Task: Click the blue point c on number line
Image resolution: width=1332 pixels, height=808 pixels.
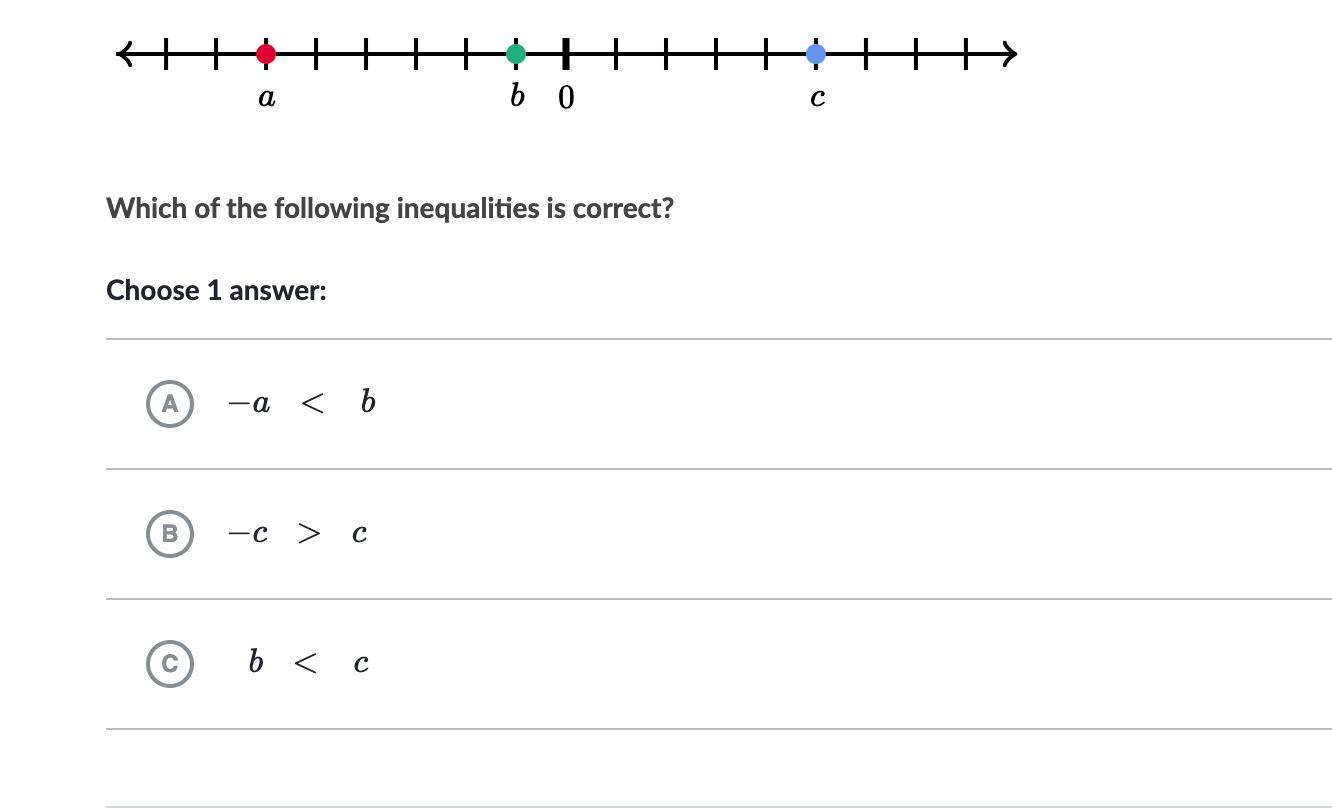Action: (x=816, y=54)
